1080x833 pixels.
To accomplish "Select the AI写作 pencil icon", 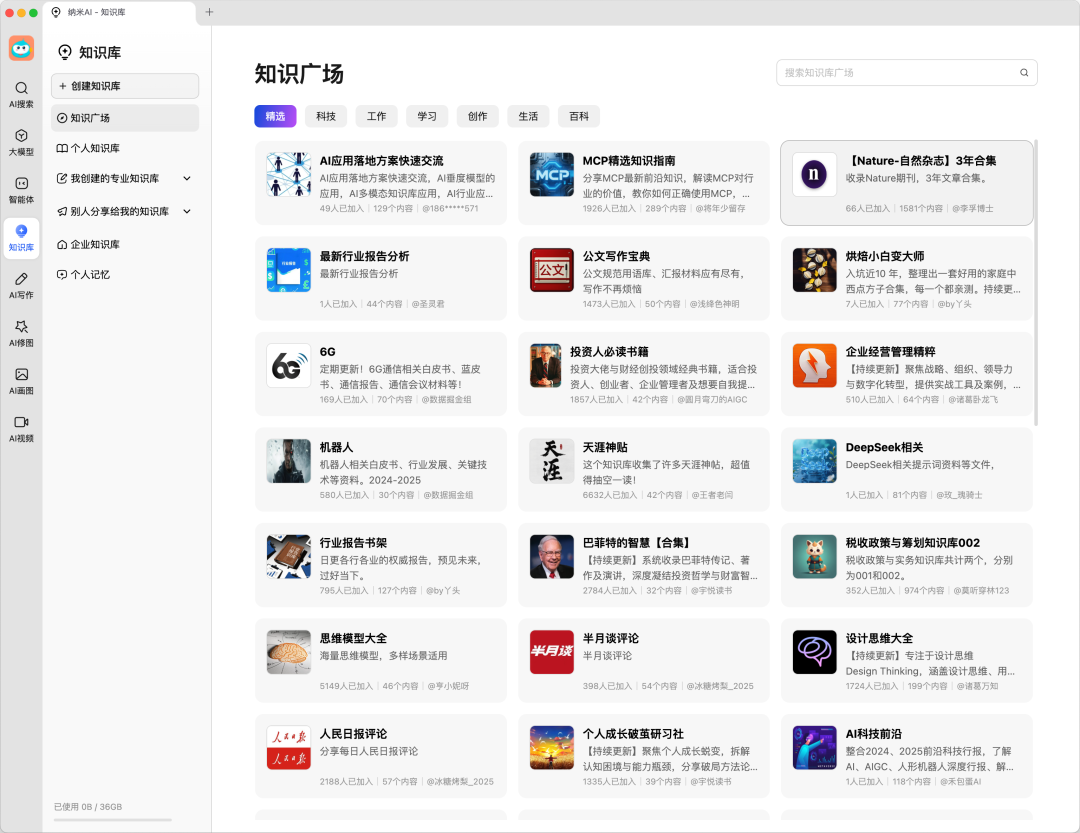I will tap(21, 285).
